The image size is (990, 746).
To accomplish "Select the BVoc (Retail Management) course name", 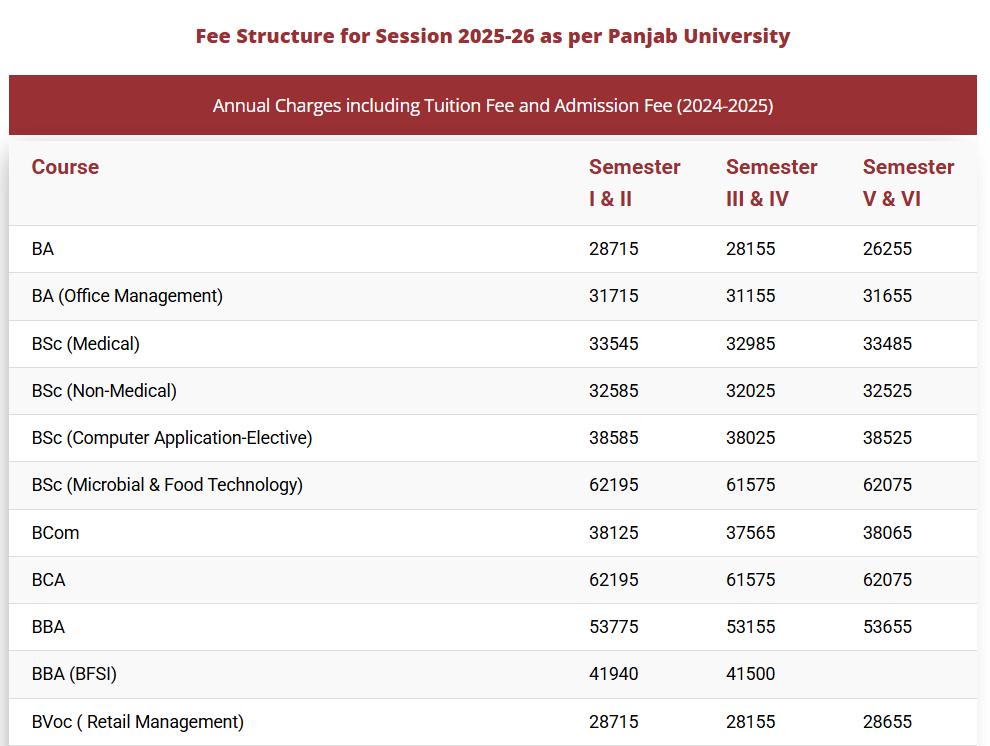I will pos(138,722).
